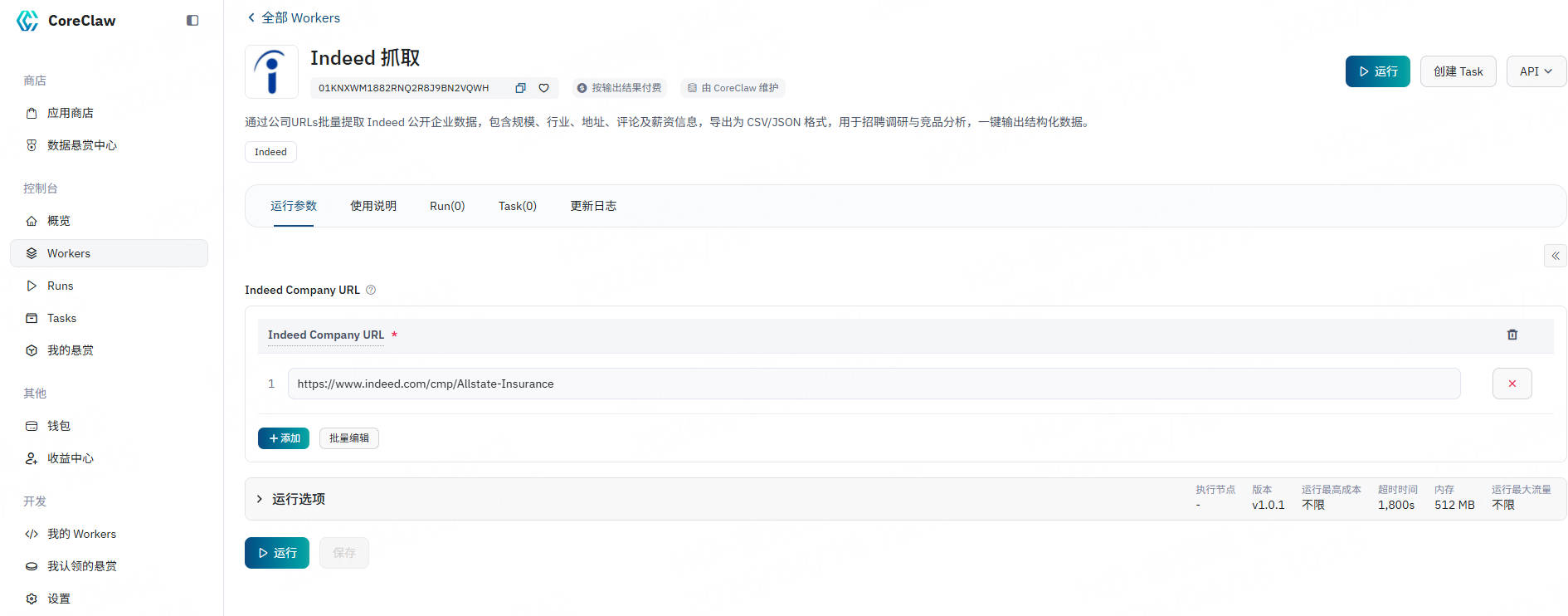Open the Run(0) tab
This screenshot has height=616, width=1568.
(446, 206)
